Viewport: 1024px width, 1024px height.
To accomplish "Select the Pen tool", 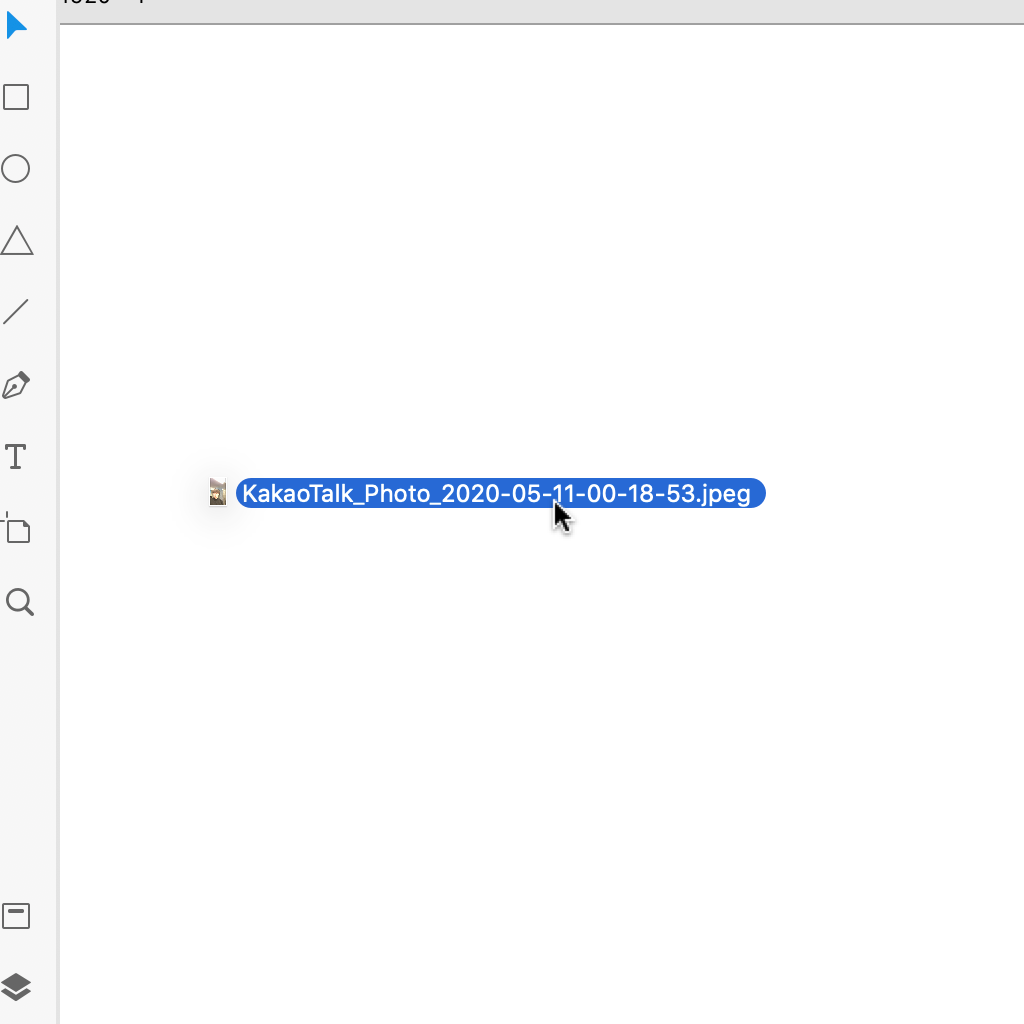I will pyautogui.click(x=16, y=385).
